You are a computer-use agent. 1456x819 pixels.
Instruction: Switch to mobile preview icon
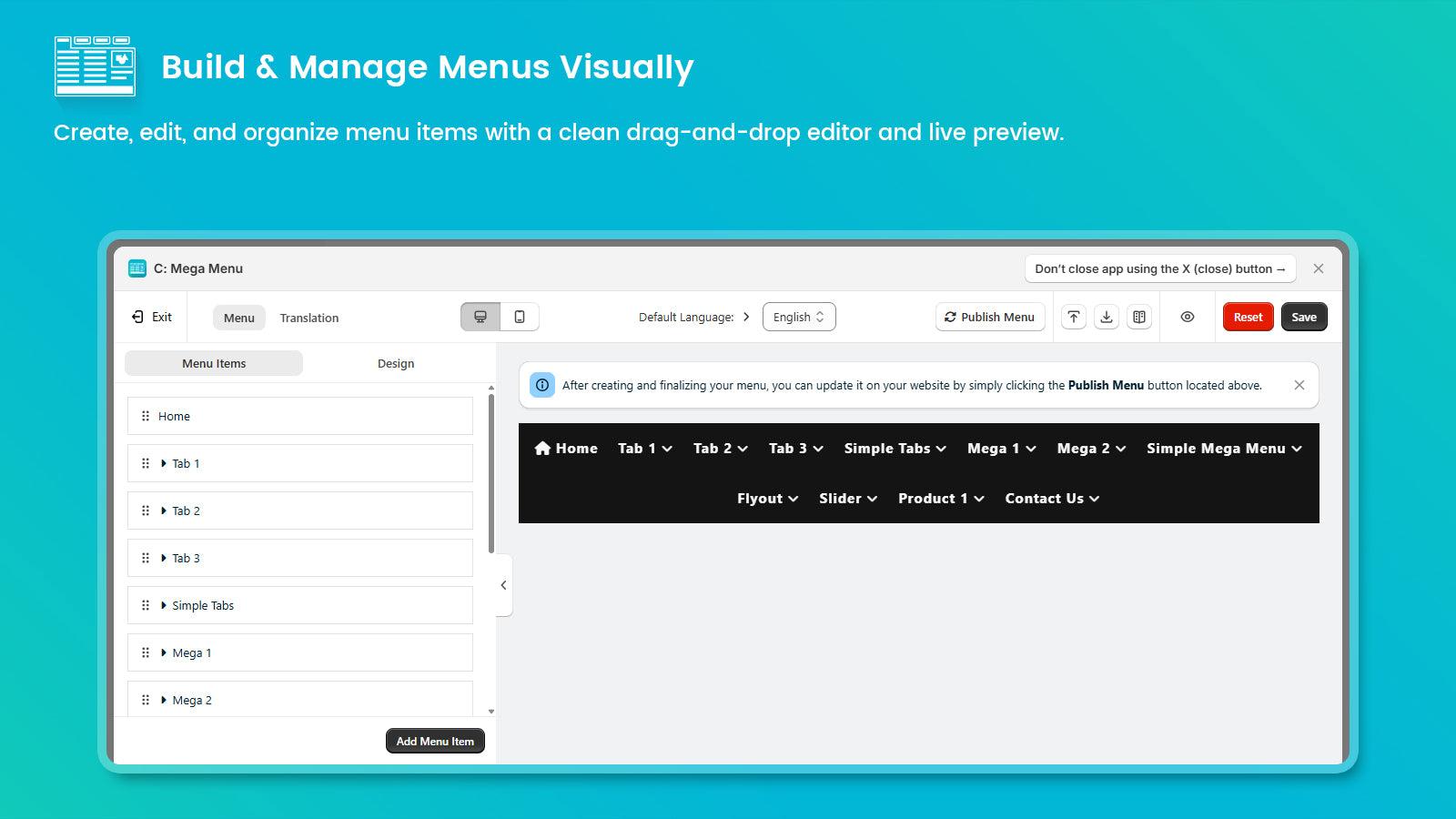(520, 317)
